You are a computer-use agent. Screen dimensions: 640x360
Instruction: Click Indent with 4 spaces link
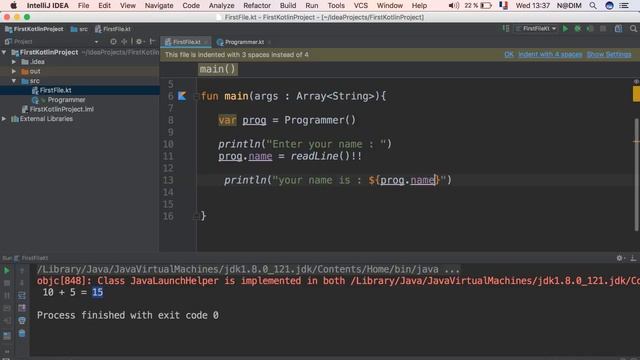(x=550, y=54)
